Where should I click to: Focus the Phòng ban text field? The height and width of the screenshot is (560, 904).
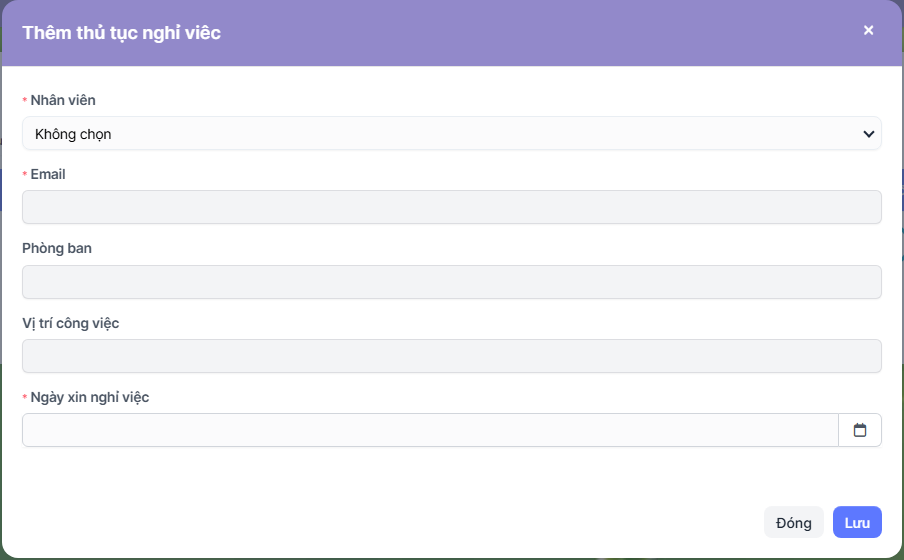pyautogui.click(x=451, y=282)
